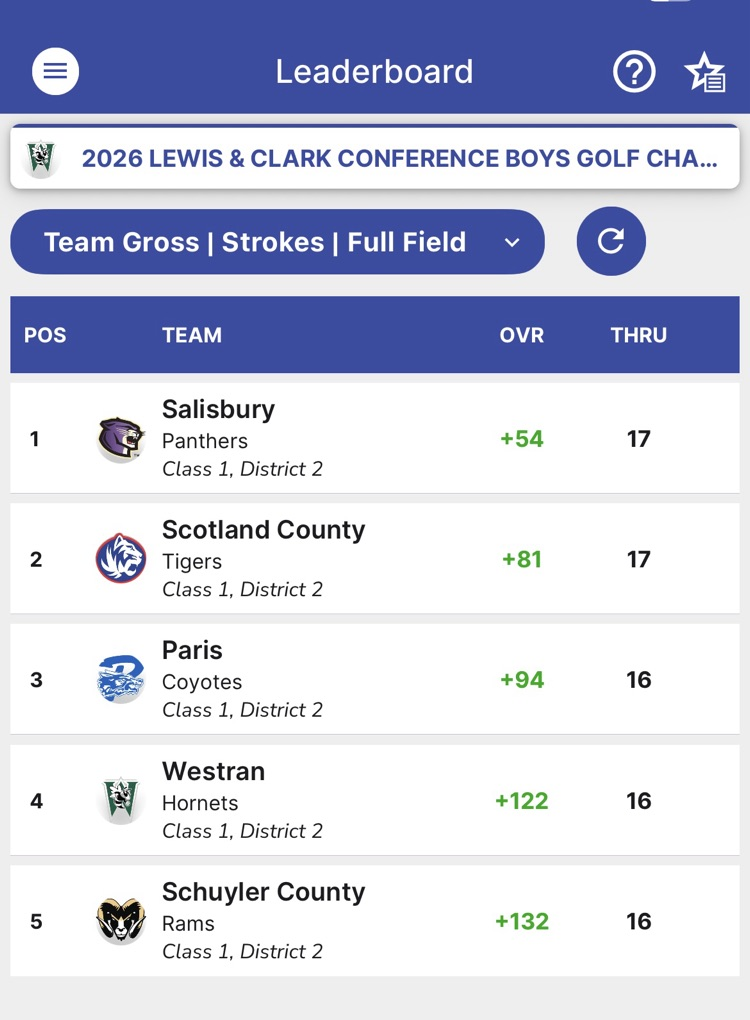This screenshot has width=750, height=1020.
Task: Sort by the THRU column header
Action: pos(638,335)
